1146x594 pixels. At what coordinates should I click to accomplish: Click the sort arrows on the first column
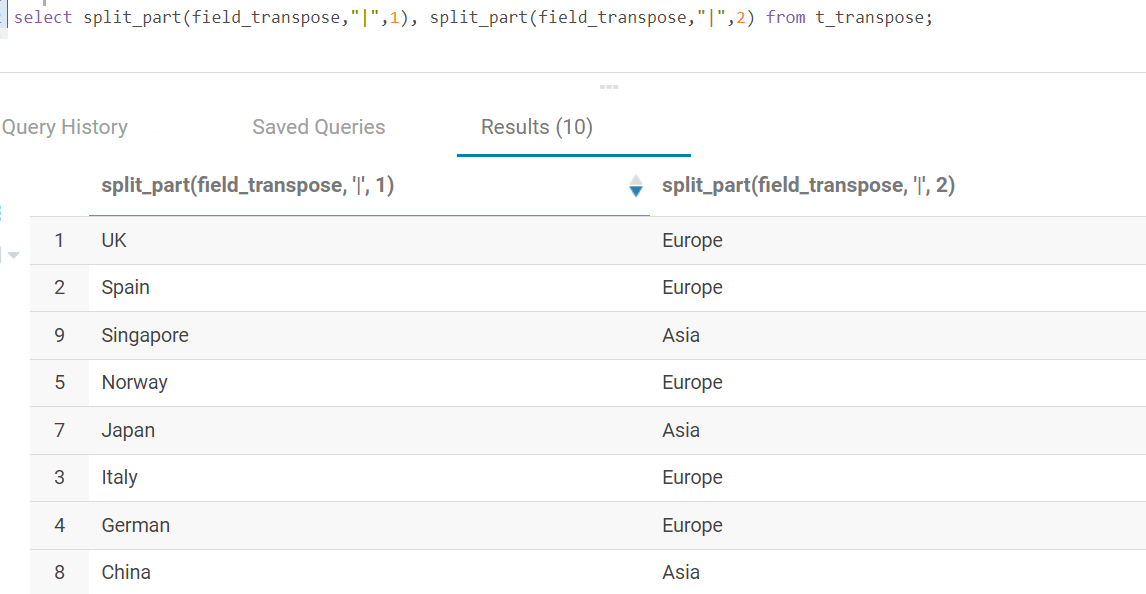(635, 186)
